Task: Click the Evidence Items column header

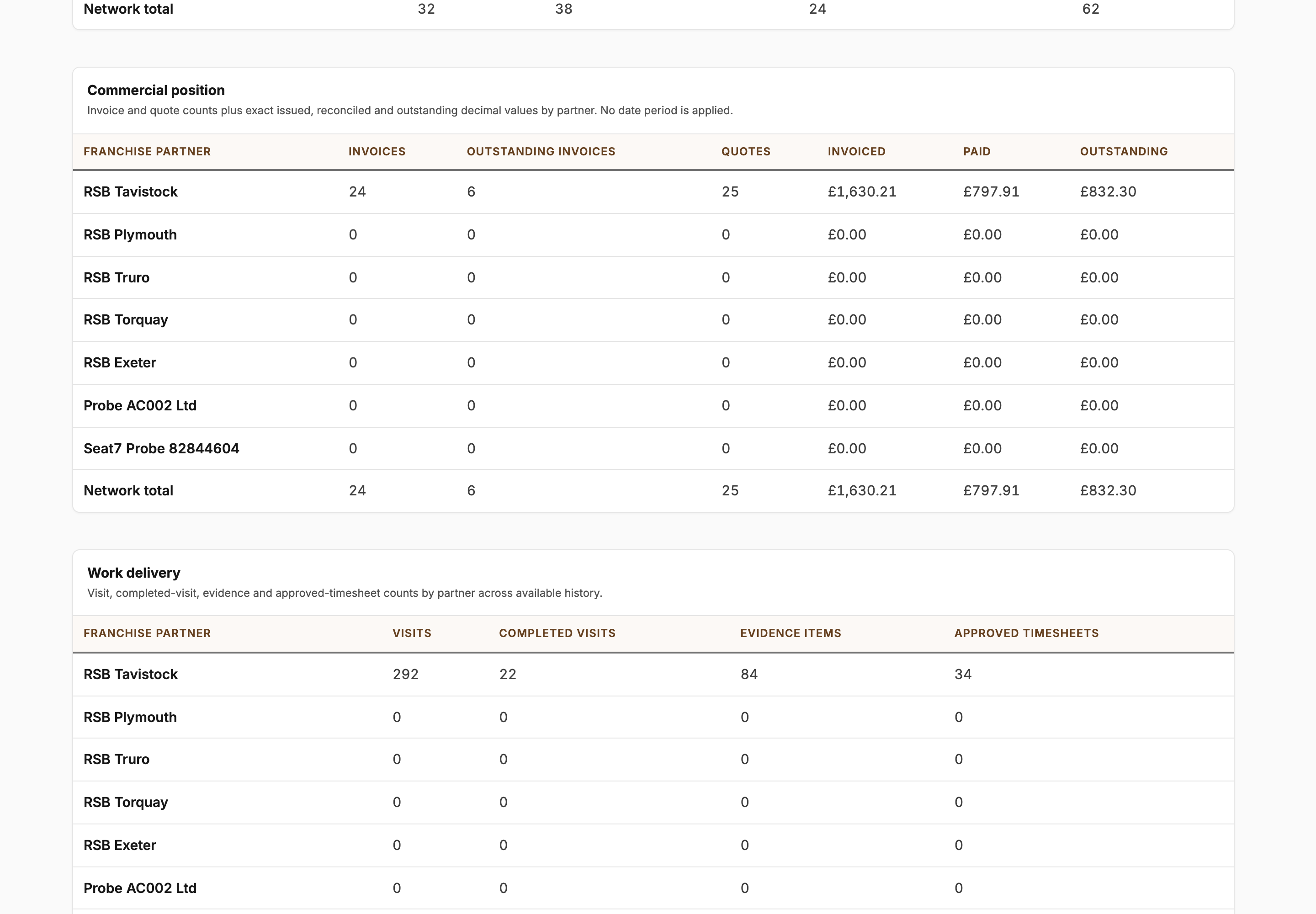Action: [791, 633]
